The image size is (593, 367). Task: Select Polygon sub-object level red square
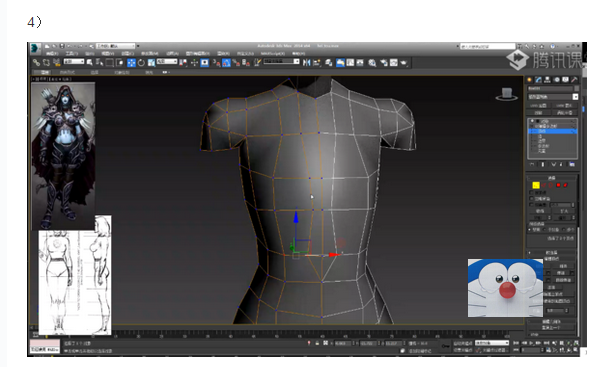coord(558,185)
